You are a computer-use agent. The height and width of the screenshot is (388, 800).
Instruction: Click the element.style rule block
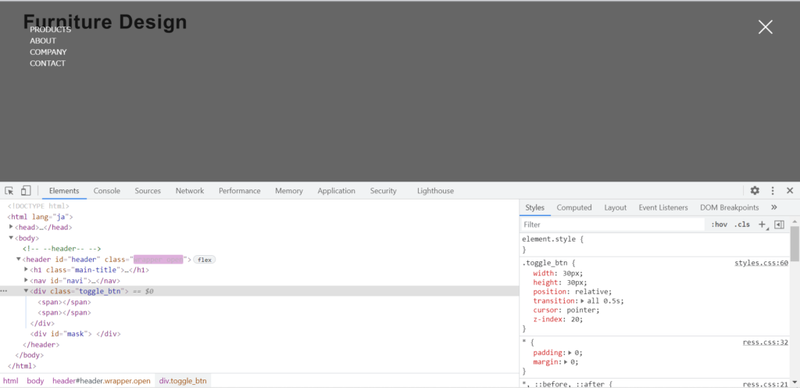point(655,244)
